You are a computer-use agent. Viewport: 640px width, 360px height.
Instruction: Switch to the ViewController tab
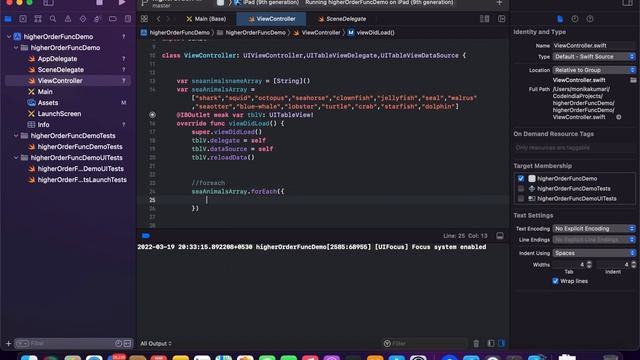[271, 19]
